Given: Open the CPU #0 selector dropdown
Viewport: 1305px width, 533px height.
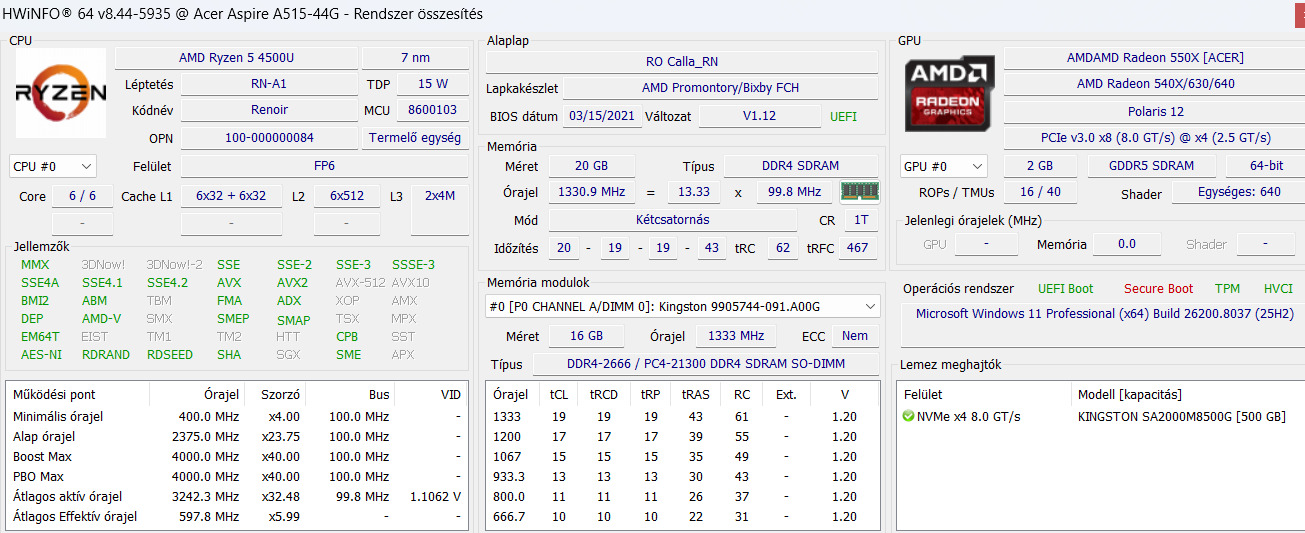Looking at the screenshot, I should point(53,166).
